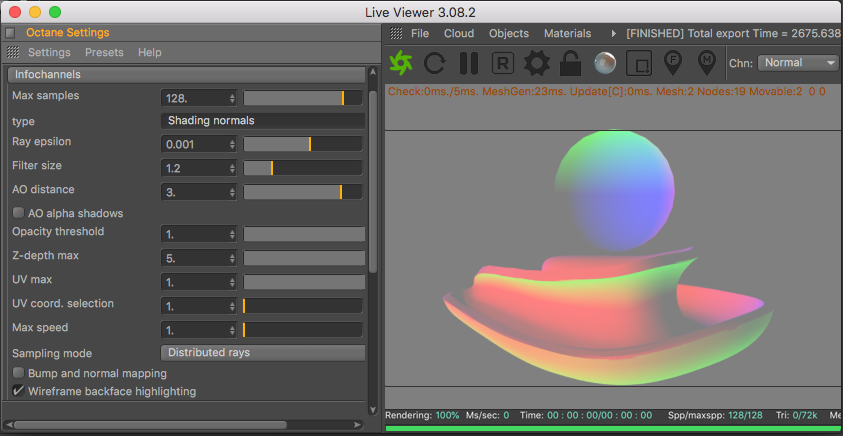Open the Materials menu
The image size is (843, 436).
click(x=568, y=33)
